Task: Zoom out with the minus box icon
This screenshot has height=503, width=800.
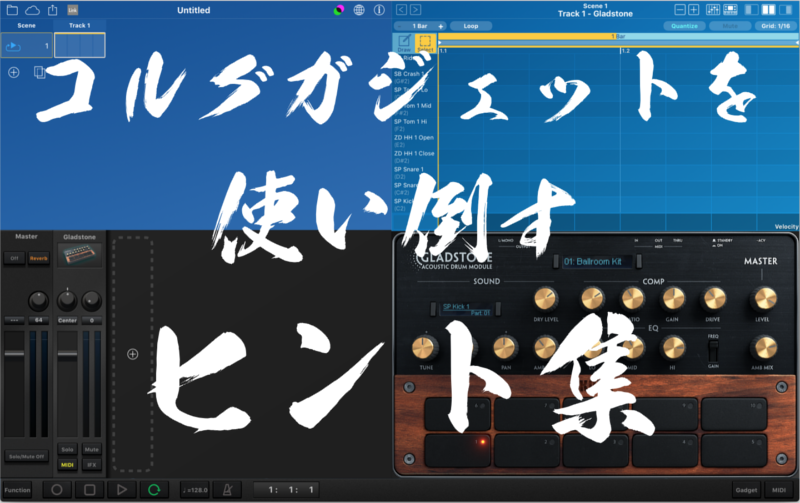Action: (680, 10)
